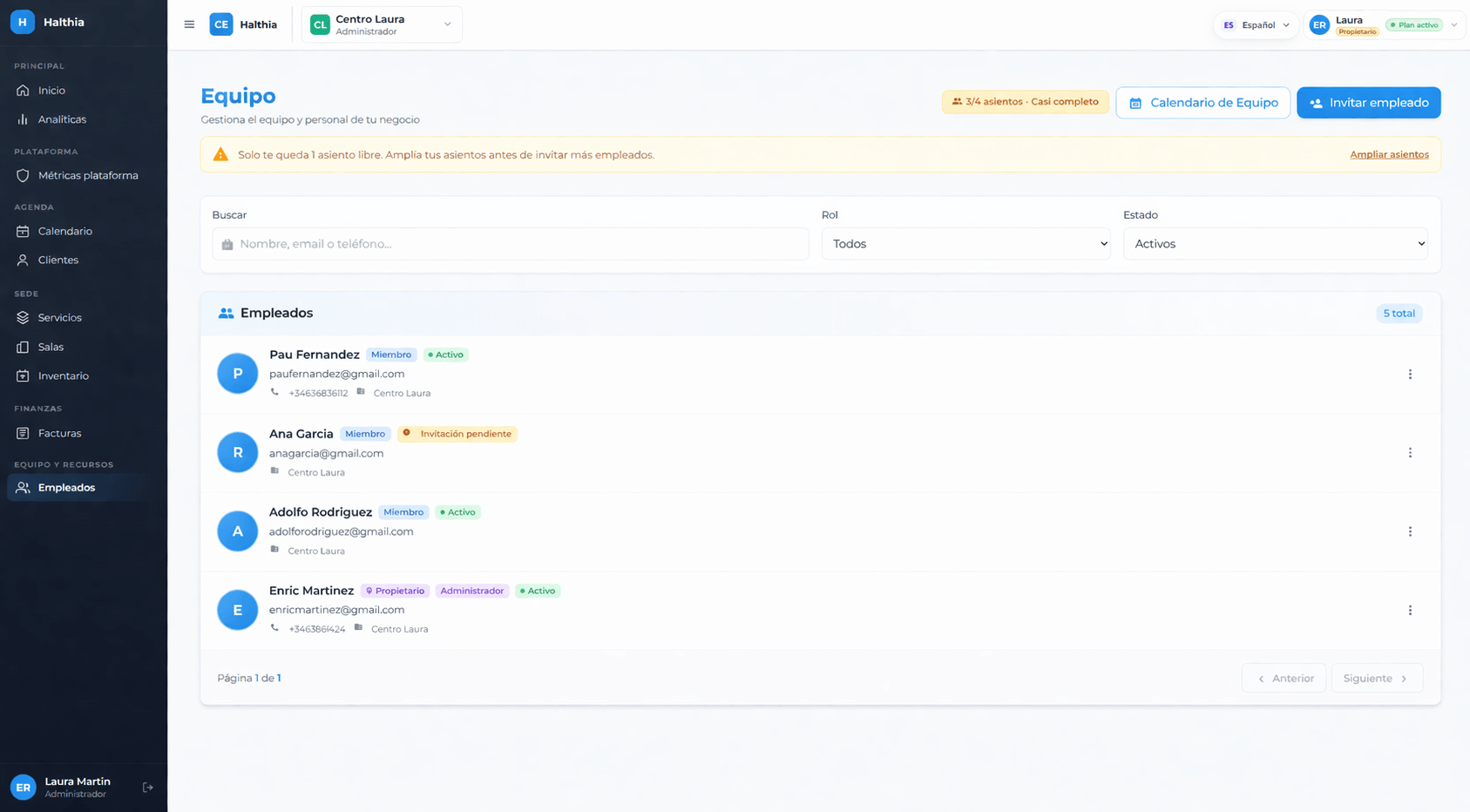Expand the Centro Laura location selector

pyautogui.click(x=382, y=24)
